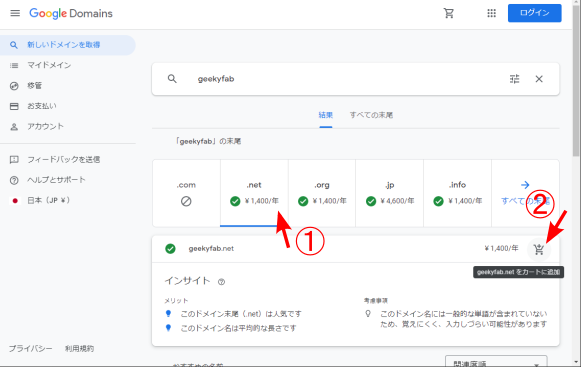The image size is (581, 367).
Task: Click the feedback speech bubble icon
Action: 14,160
